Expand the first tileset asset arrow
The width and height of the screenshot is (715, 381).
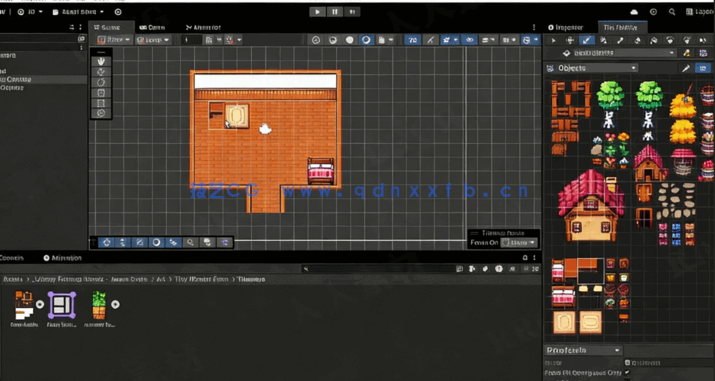click(x=40, y=304)
